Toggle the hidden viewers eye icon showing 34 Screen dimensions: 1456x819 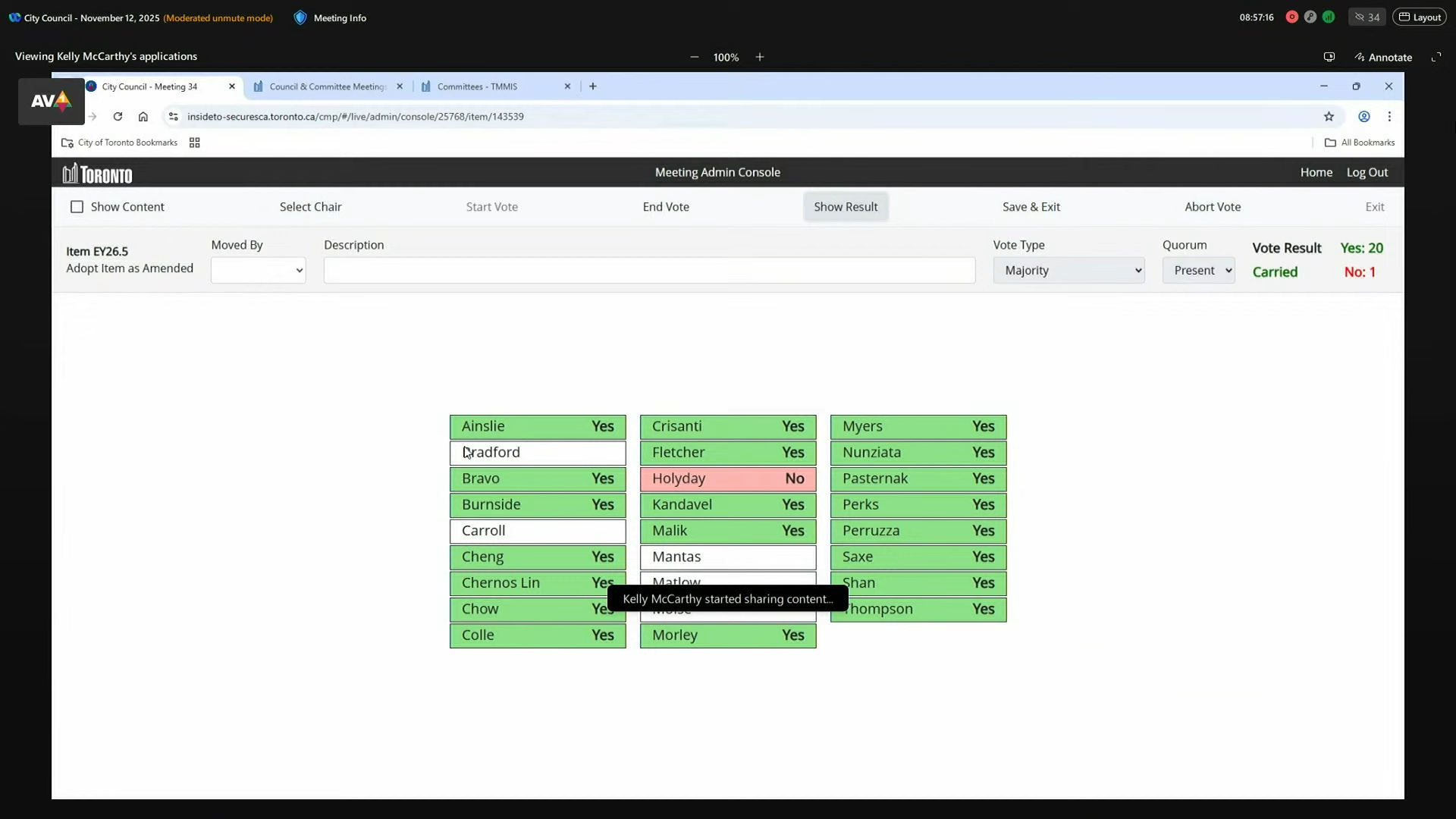click(x=1367, y=17)
